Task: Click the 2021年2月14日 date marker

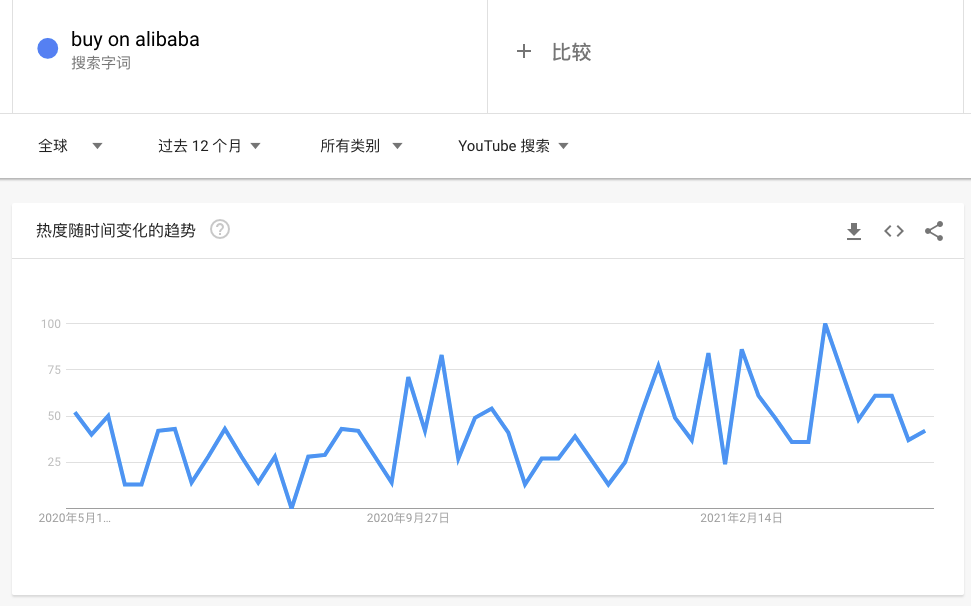Action: point(742,518)
